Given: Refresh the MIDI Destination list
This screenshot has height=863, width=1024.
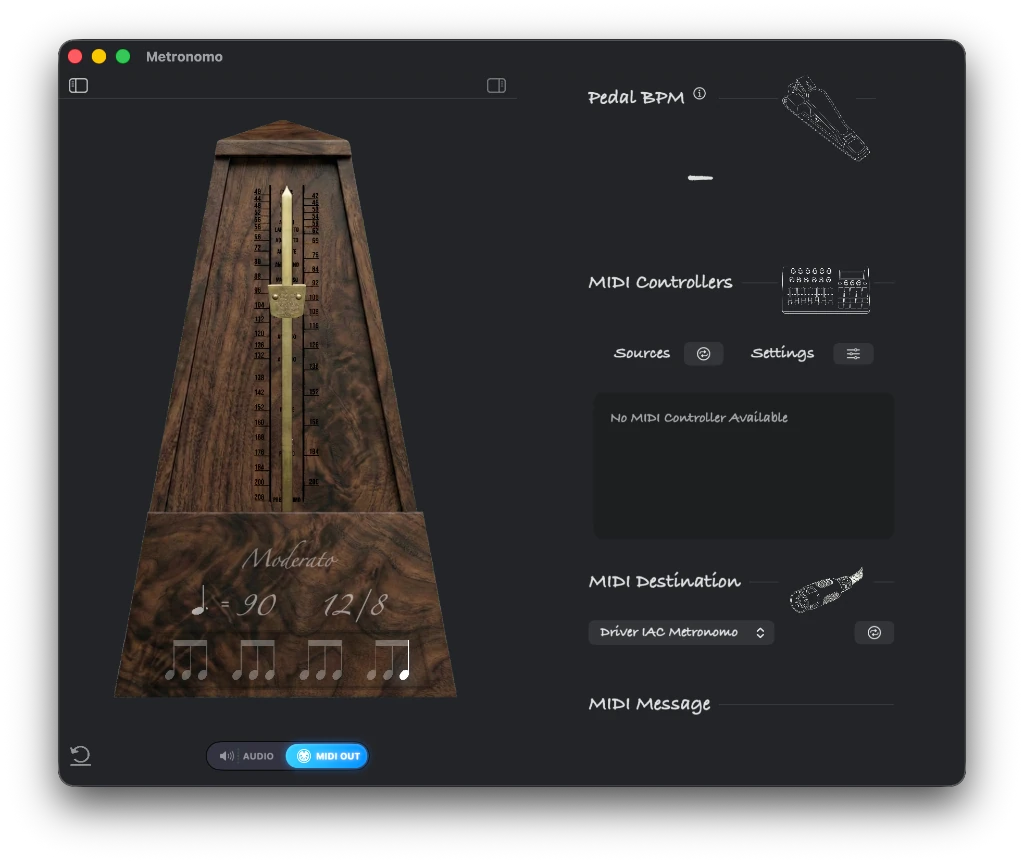Looking at the screenshot, I should [874, 632].
